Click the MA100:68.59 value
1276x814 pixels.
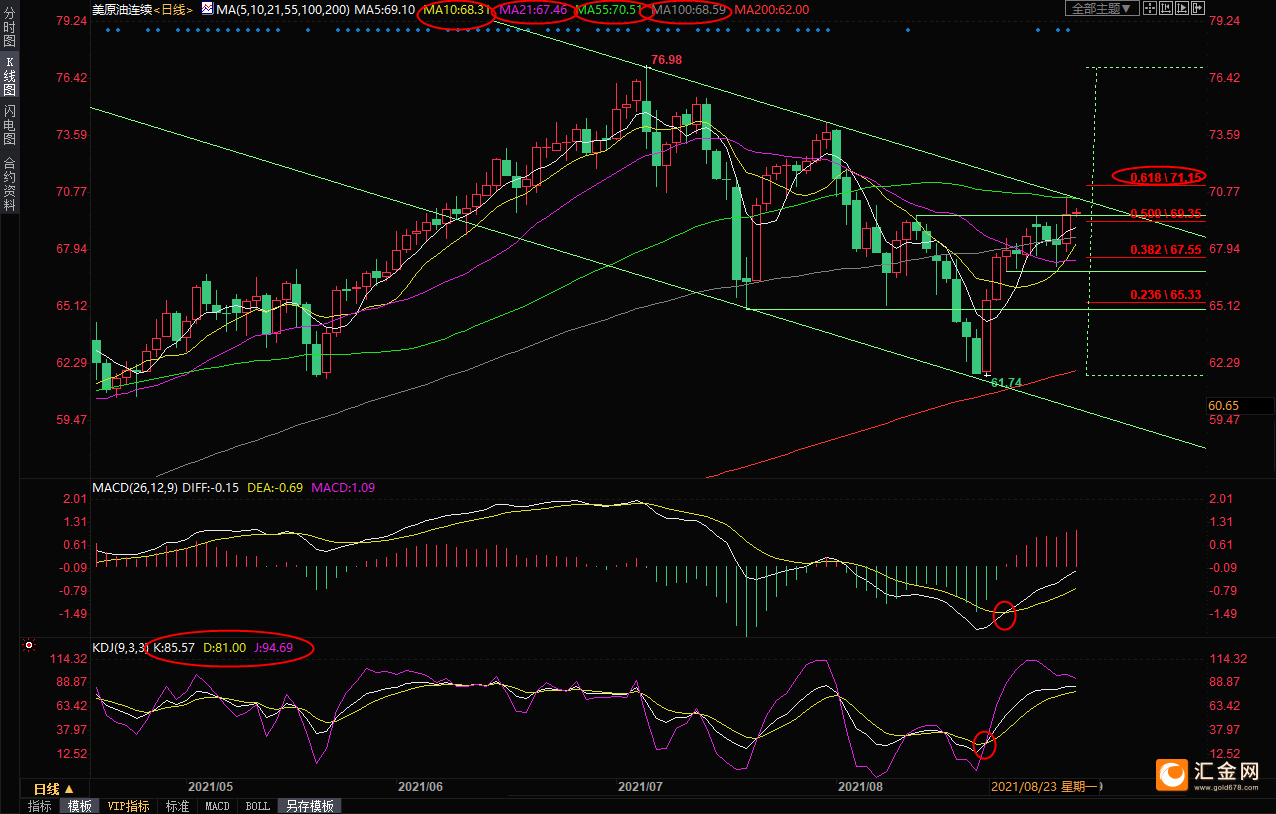[689, 9]
